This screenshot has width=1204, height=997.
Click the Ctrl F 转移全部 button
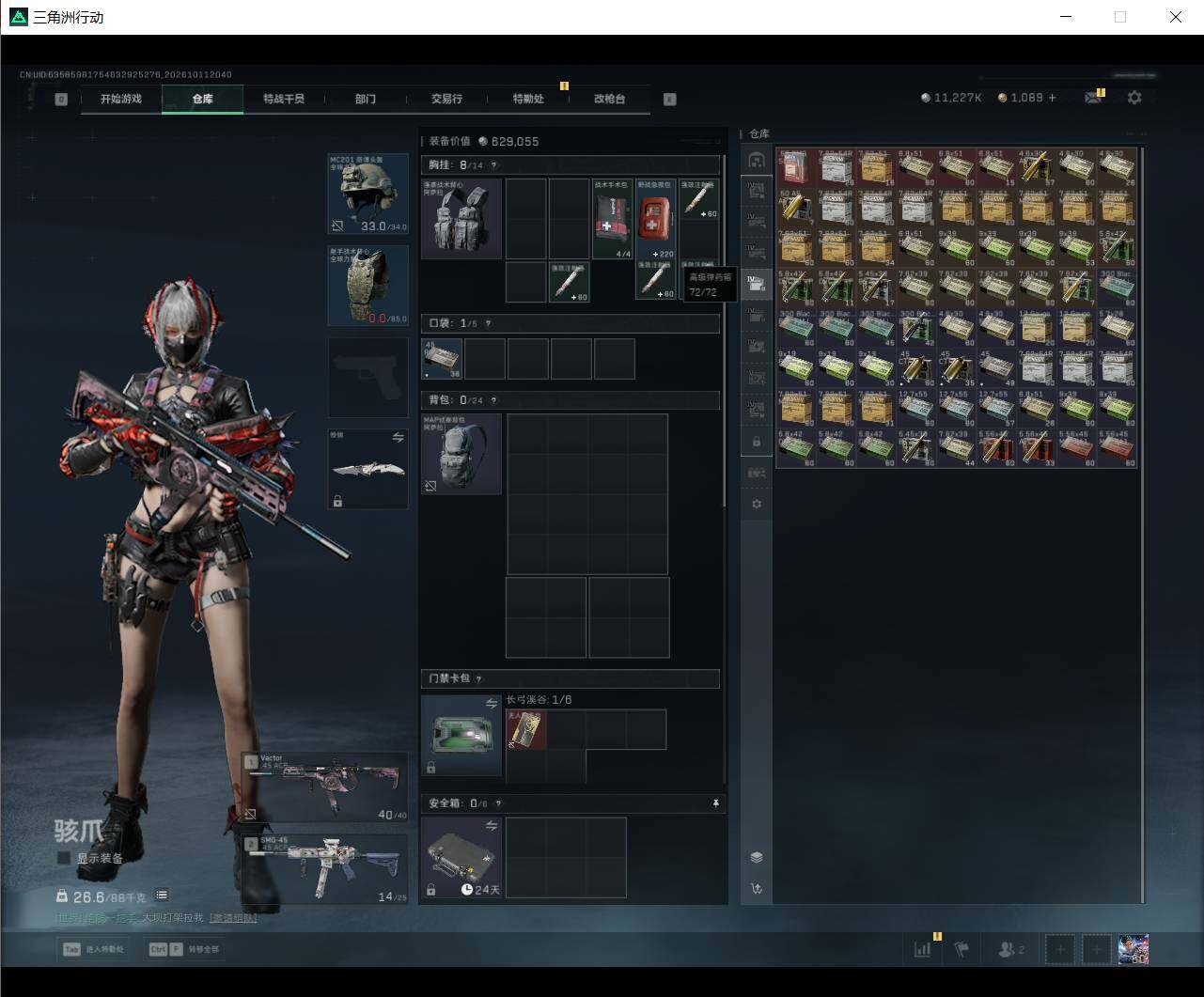184,949
